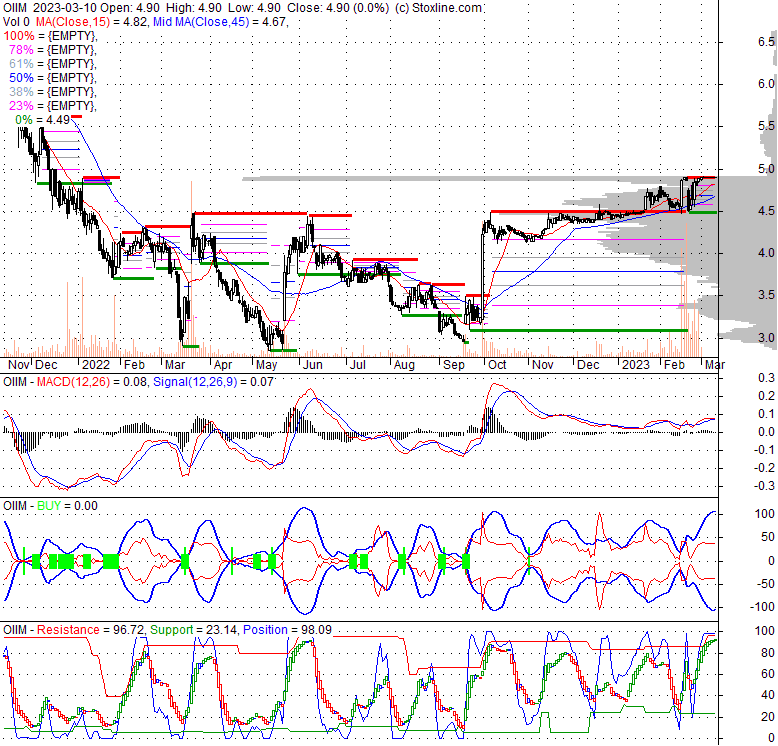Click the 6.5 price axis value

pyautogui.click(x=766, y=42)
